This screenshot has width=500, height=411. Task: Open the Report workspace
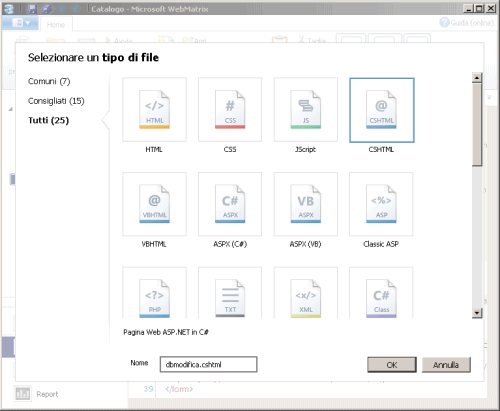click(x=37, y=394)
